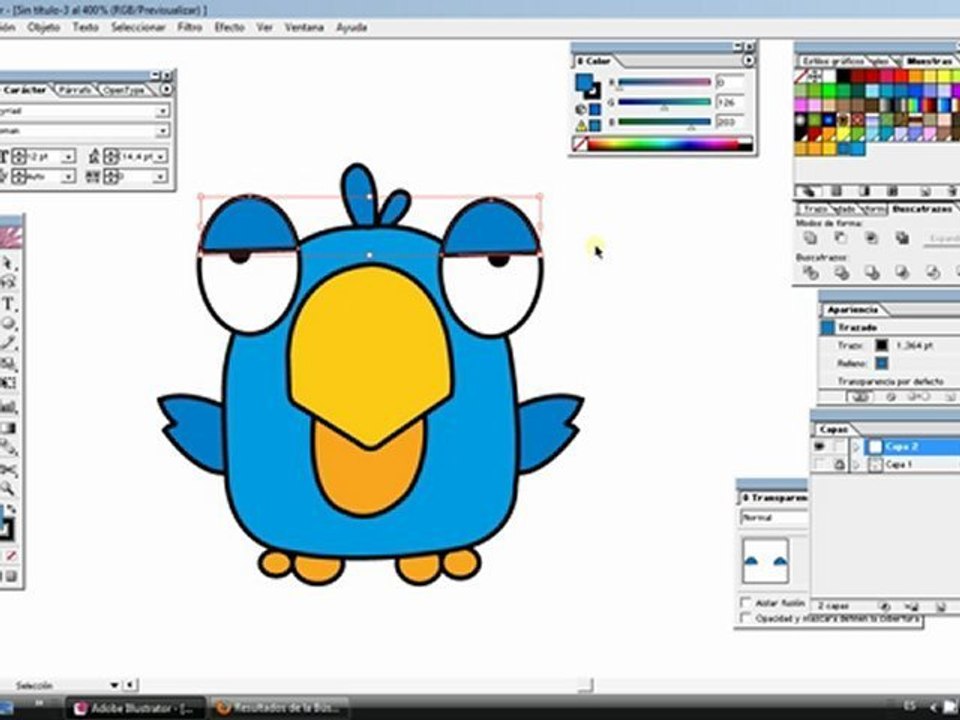960x720 pixels.
Task: Enable Opacidad y máscara definen cobertura checkbox
Action: [746, 618]
